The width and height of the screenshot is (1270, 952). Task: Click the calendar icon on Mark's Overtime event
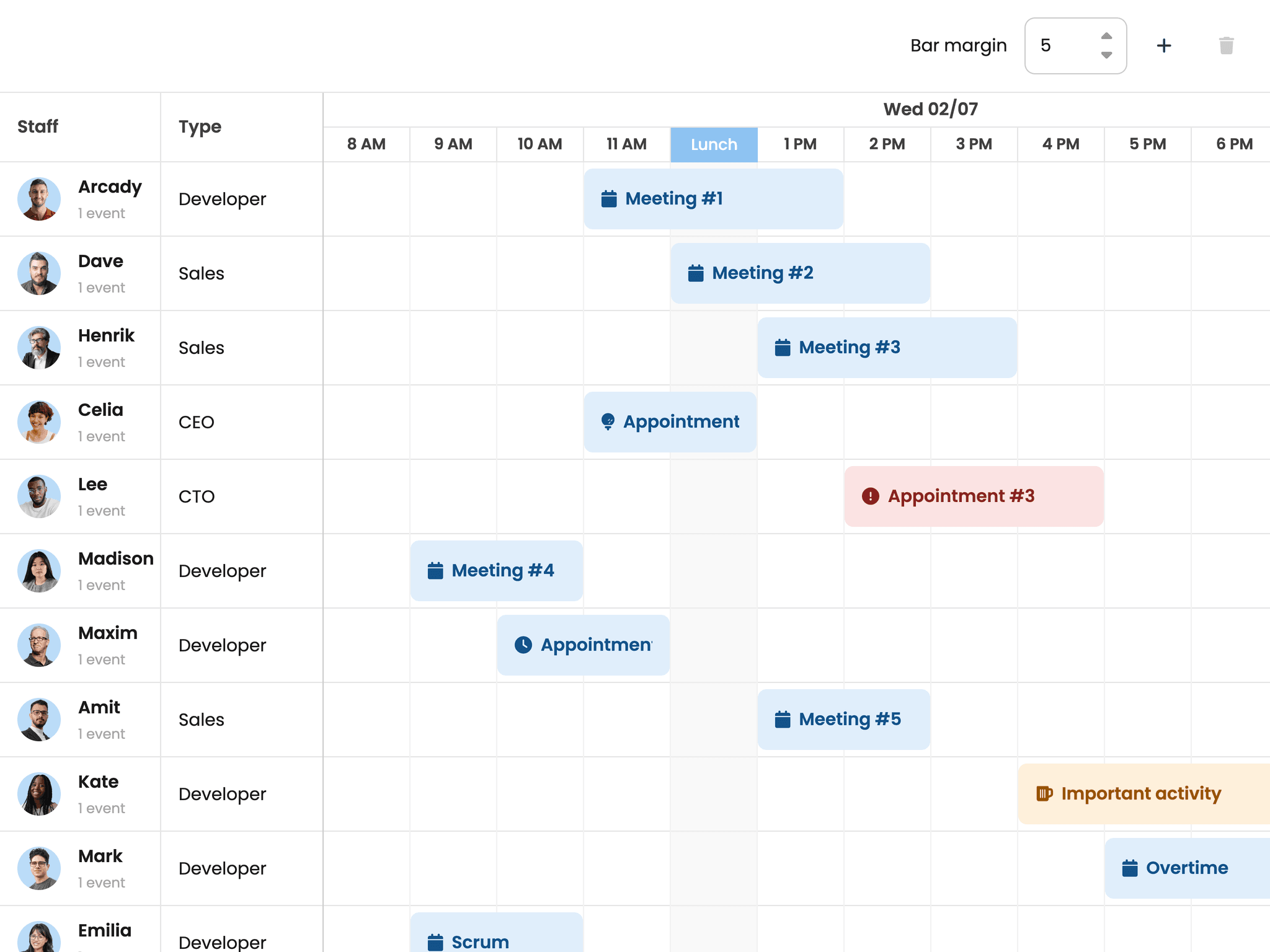point(1130,868)
